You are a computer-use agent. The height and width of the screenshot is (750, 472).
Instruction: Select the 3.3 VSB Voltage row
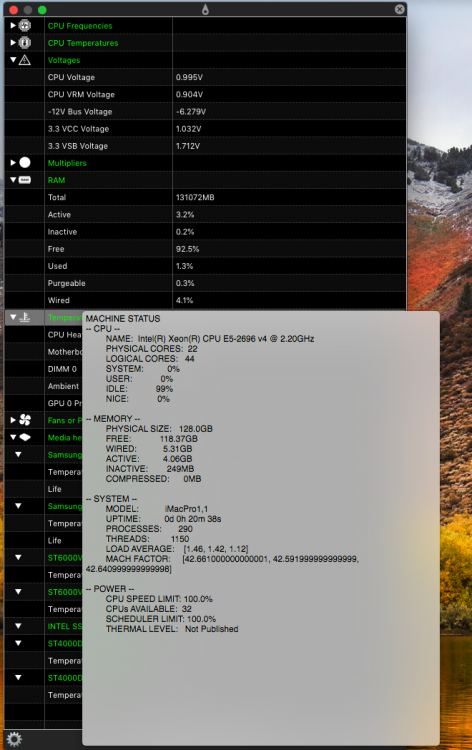point(205,146)
